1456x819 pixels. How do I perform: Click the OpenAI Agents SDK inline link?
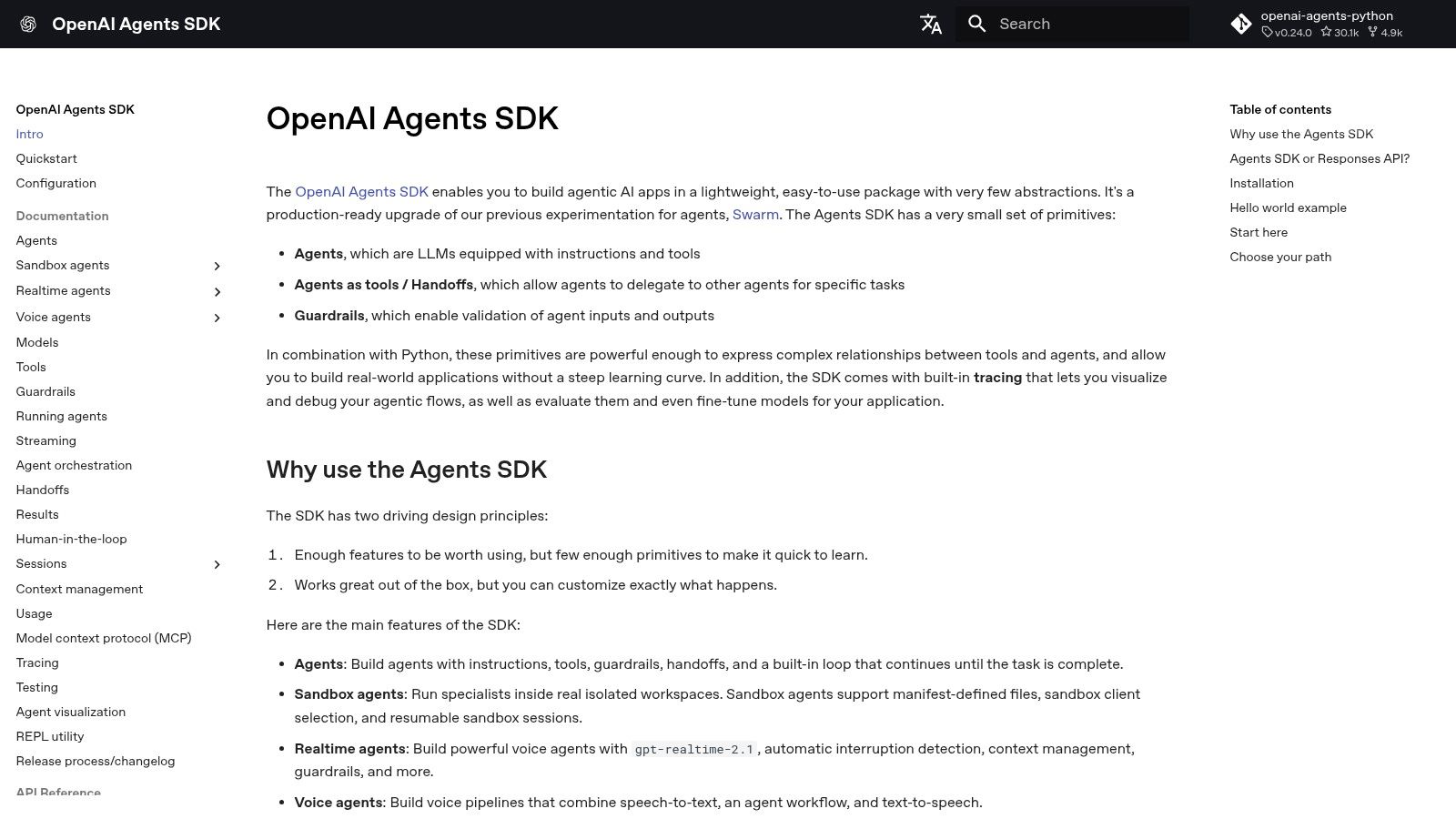pyautogui.click(x=361, y=191)
